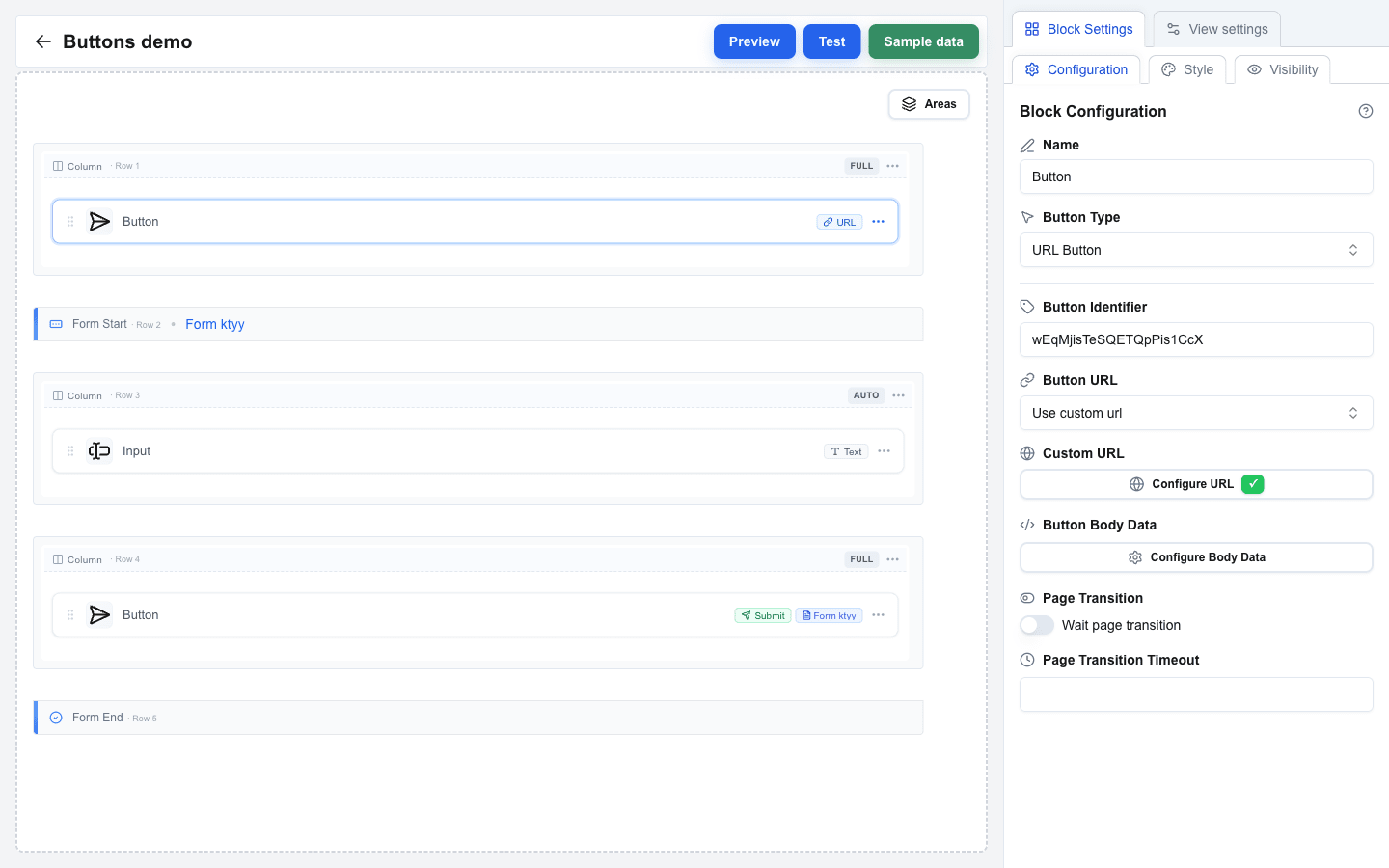Viewport: 1389px width, 868px height.
Task: Go back using the left arrow icon
Action: tap(42, 41)
